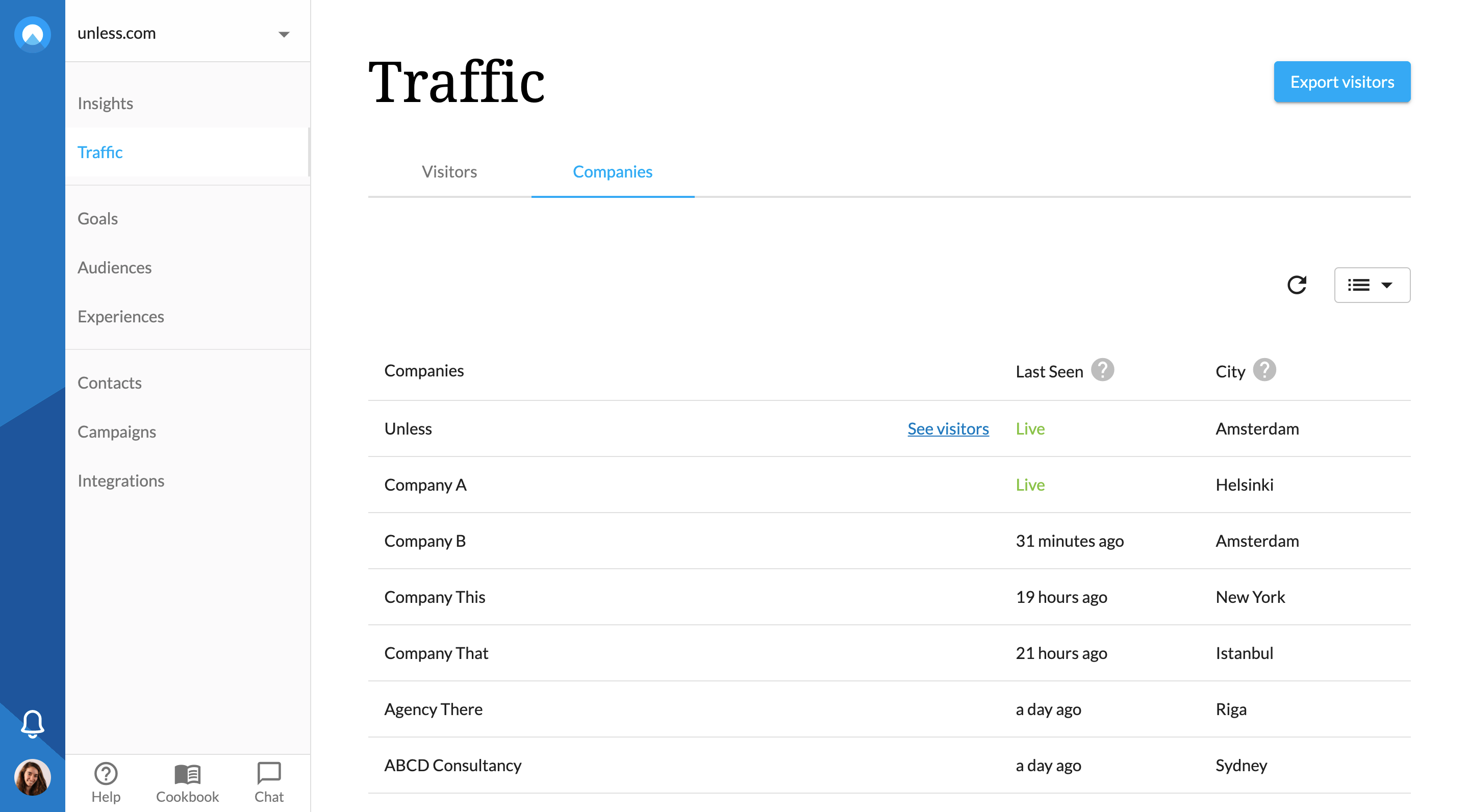Open Audiences menu item

[115, 267]
